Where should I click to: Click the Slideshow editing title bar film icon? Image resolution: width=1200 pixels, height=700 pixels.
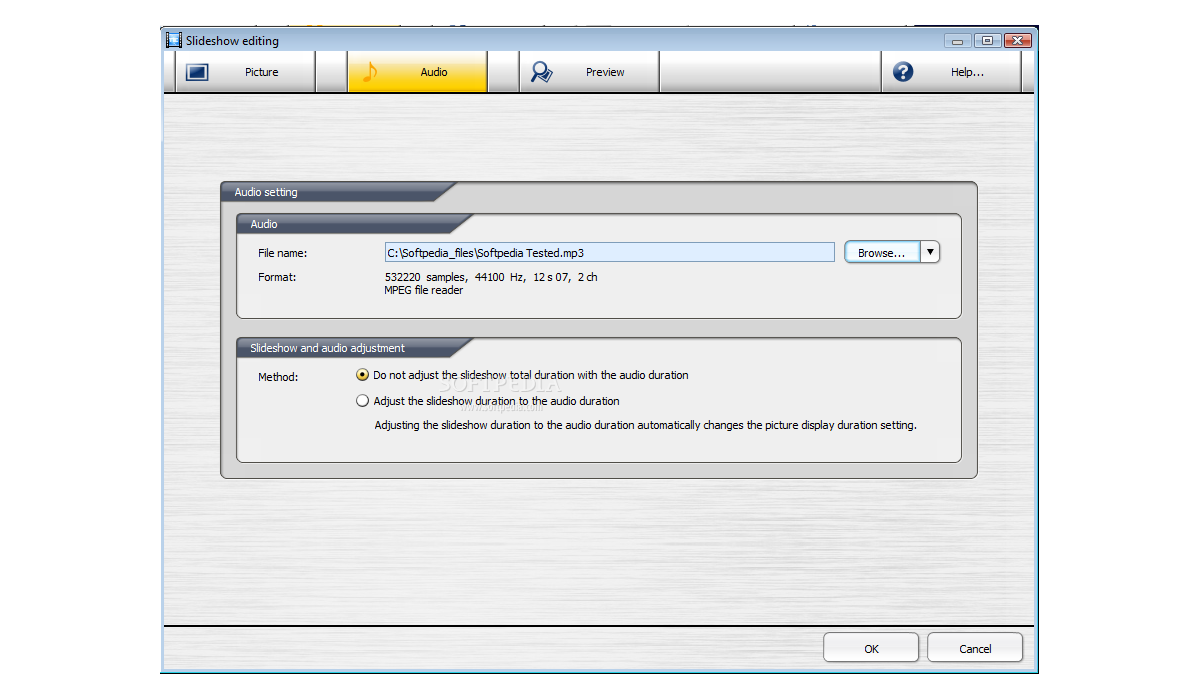[174, 41]
